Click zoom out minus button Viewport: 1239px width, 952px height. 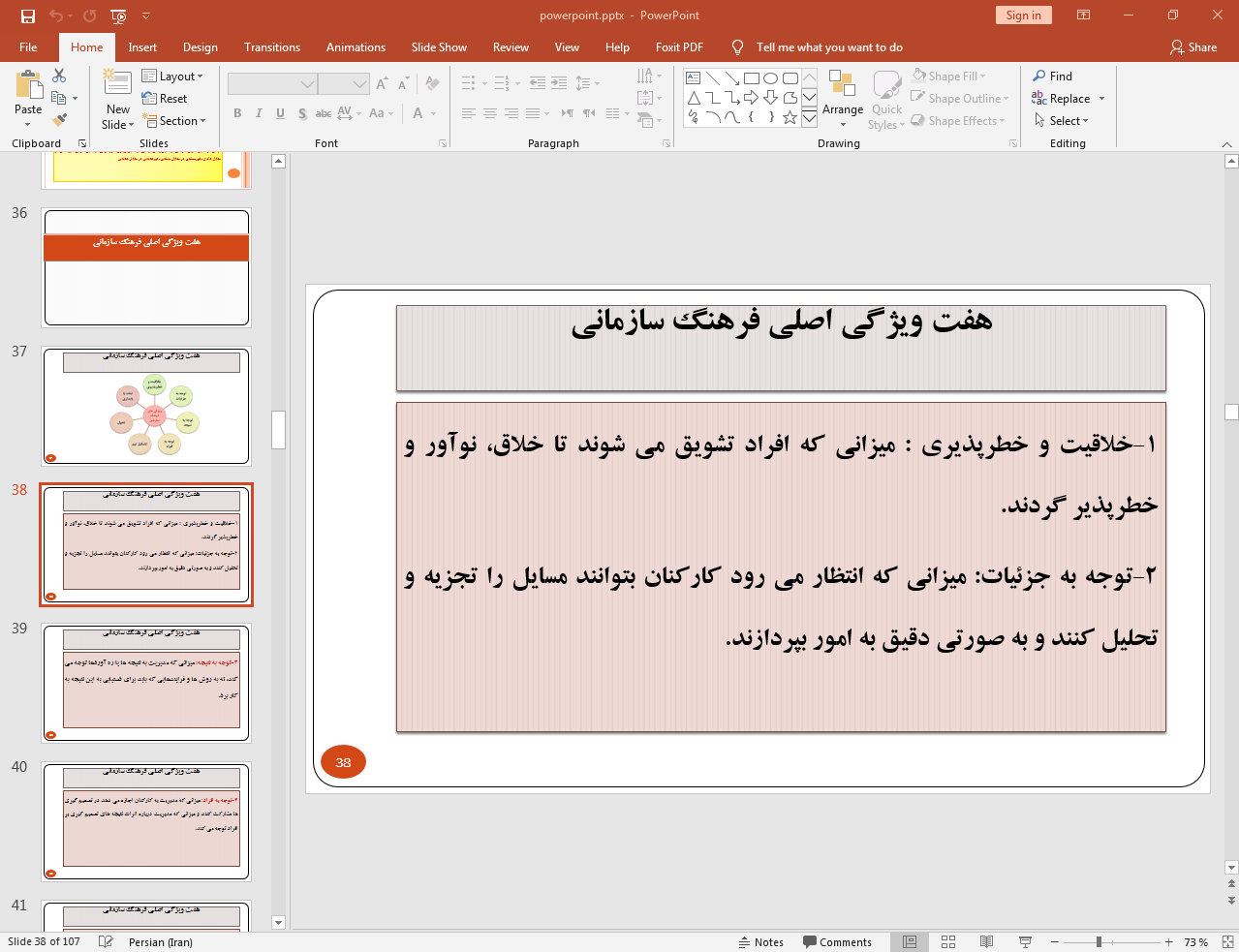pyautogui.click(x=1054, y=941)
